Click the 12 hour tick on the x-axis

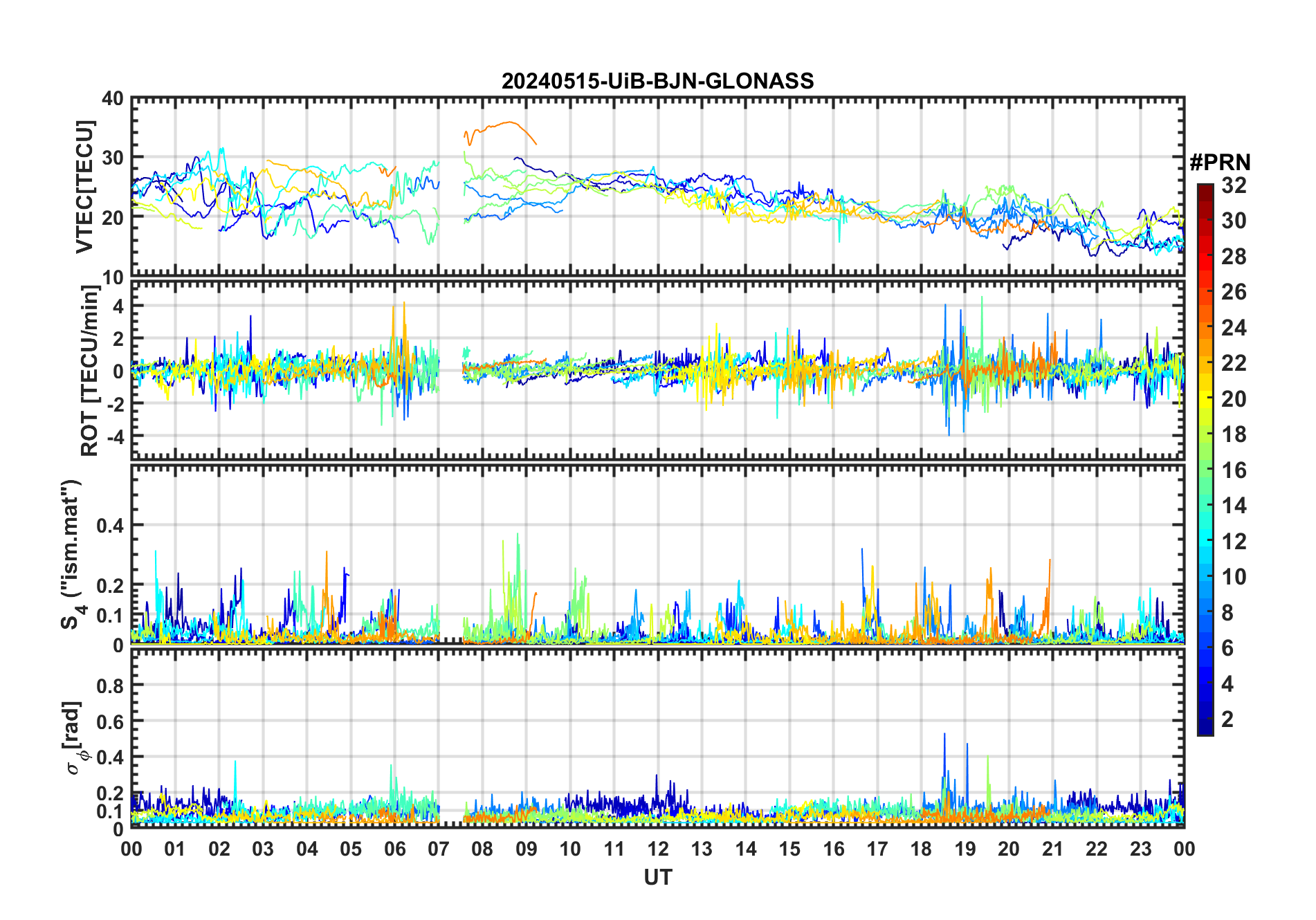coord(658,849)
